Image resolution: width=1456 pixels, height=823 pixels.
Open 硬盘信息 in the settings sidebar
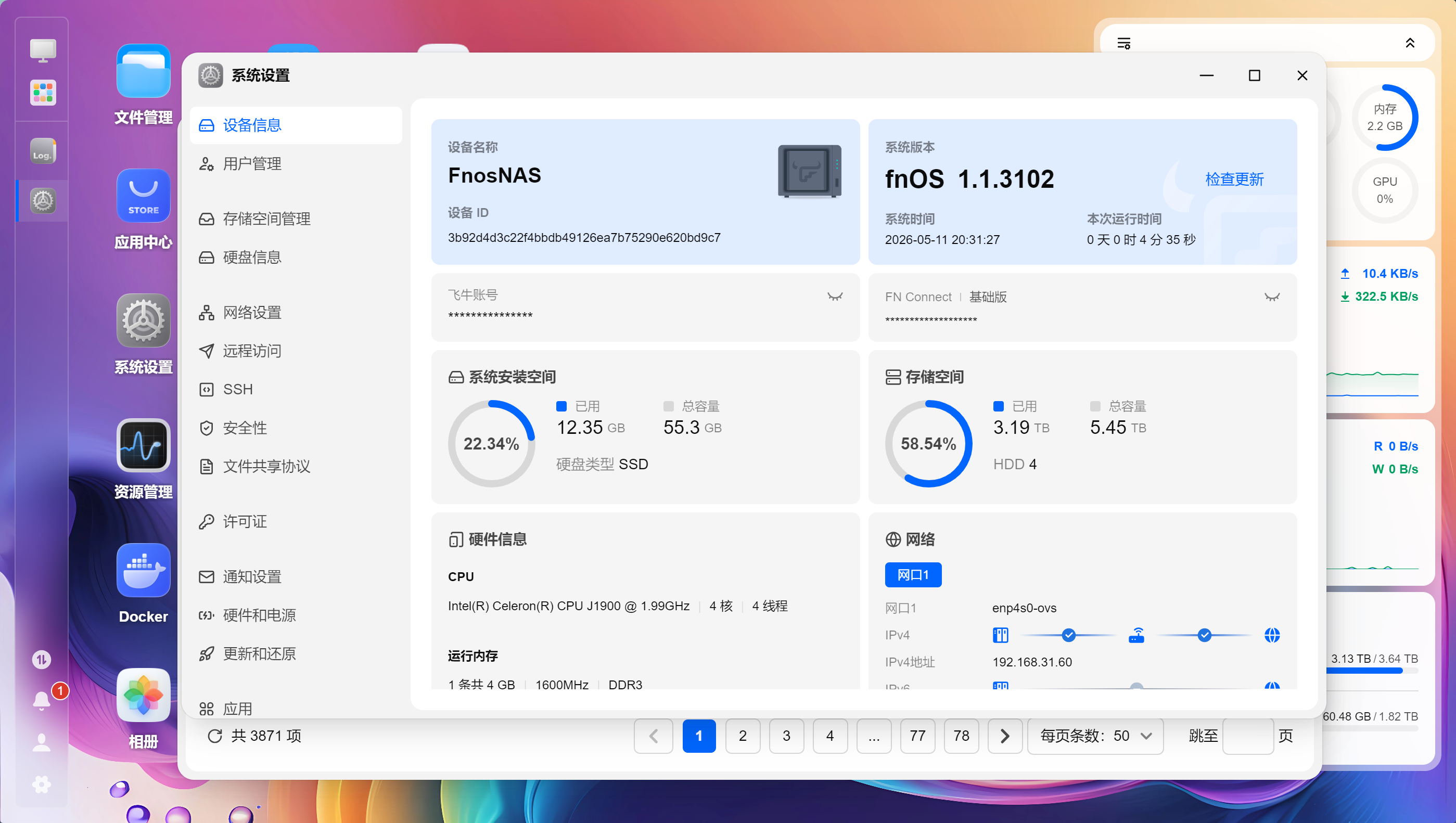[296, 257]
